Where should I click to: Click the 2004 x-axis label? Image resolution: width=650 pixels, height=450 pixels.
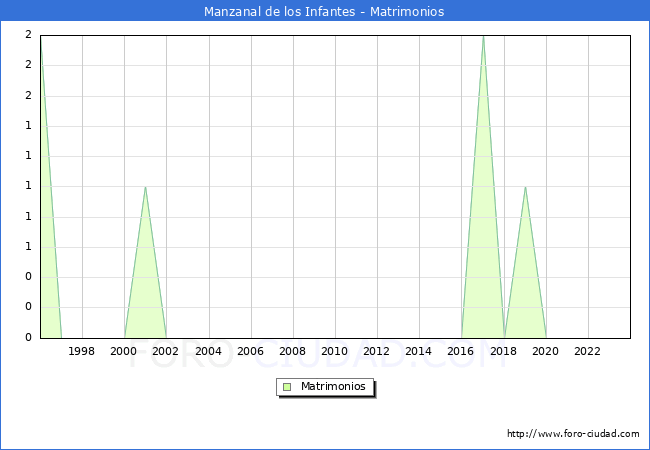(209, 351)
